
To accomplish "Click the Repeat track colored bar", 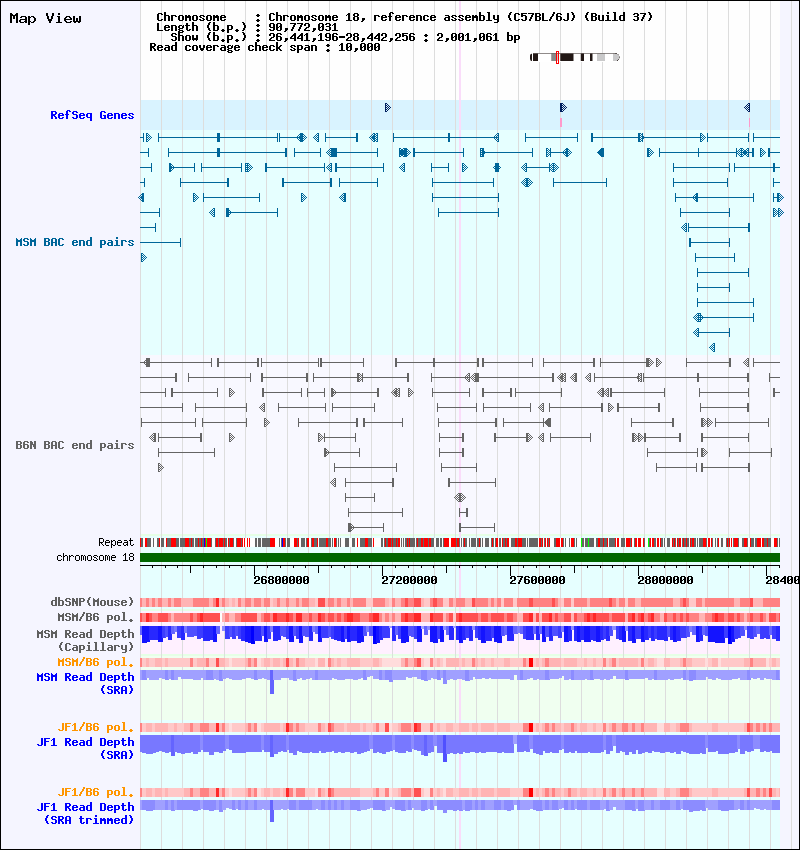I will tap(460, 542).
